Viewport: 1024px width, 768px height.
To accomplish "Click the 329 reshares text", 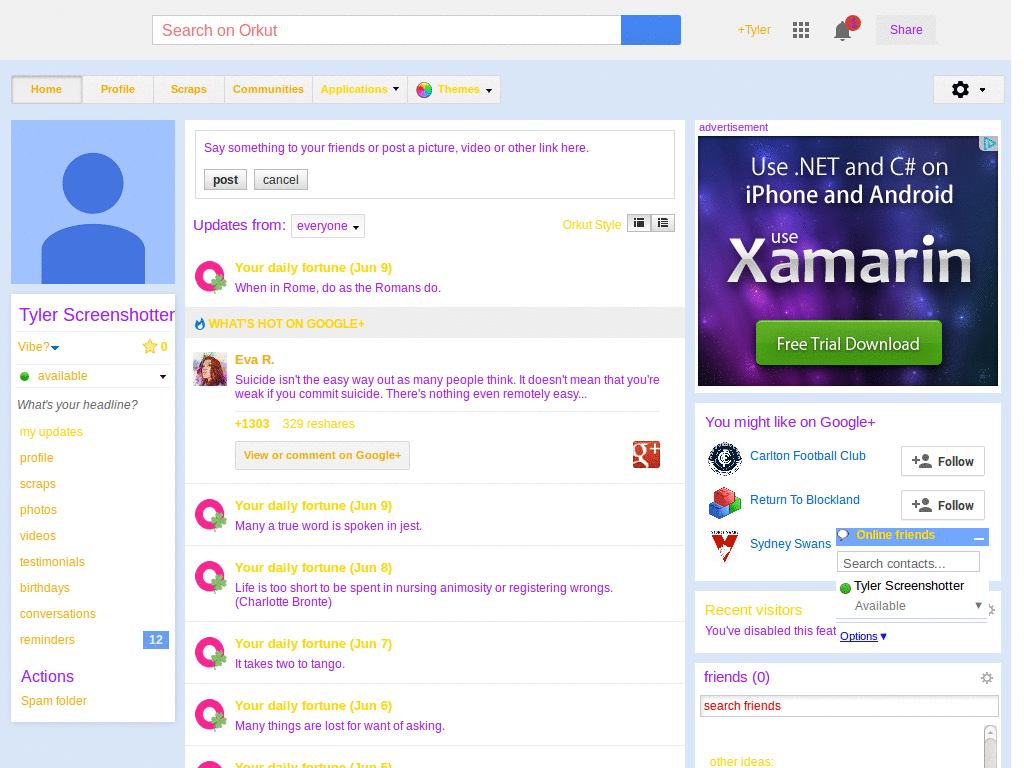I will (319, 424).
